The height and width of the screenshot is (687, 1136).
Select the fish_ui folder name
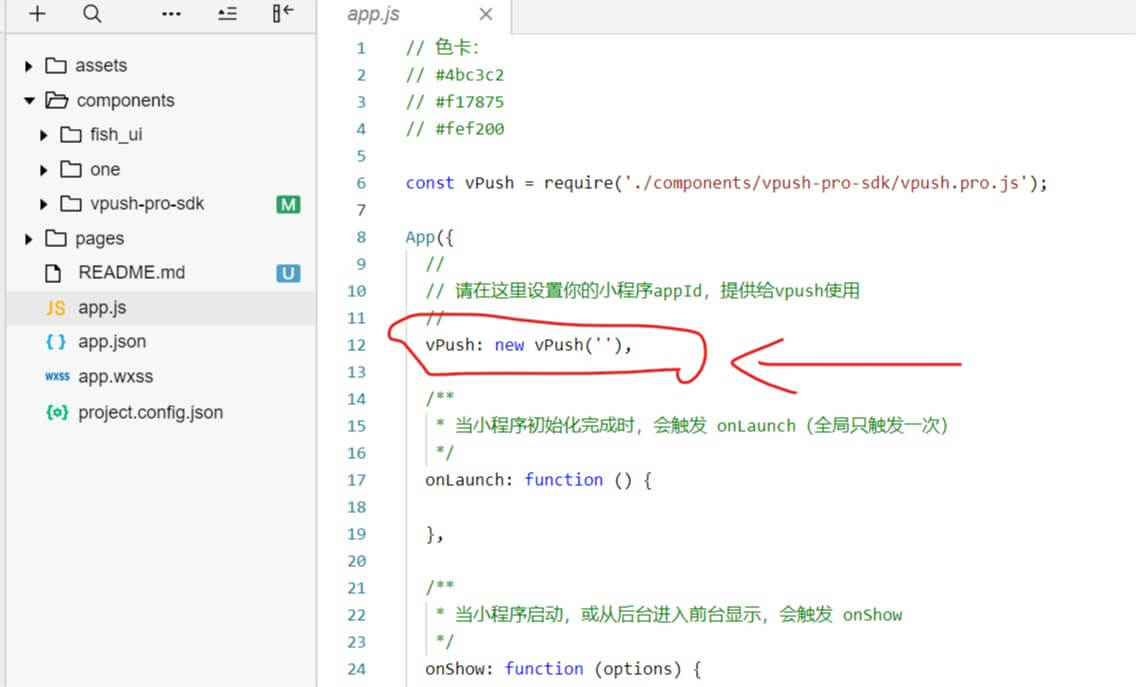(116, 135)
